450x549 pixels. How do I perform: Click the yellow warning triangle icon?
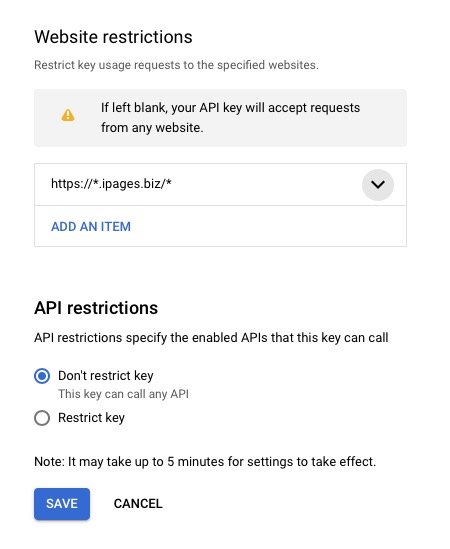click(68, 115)
